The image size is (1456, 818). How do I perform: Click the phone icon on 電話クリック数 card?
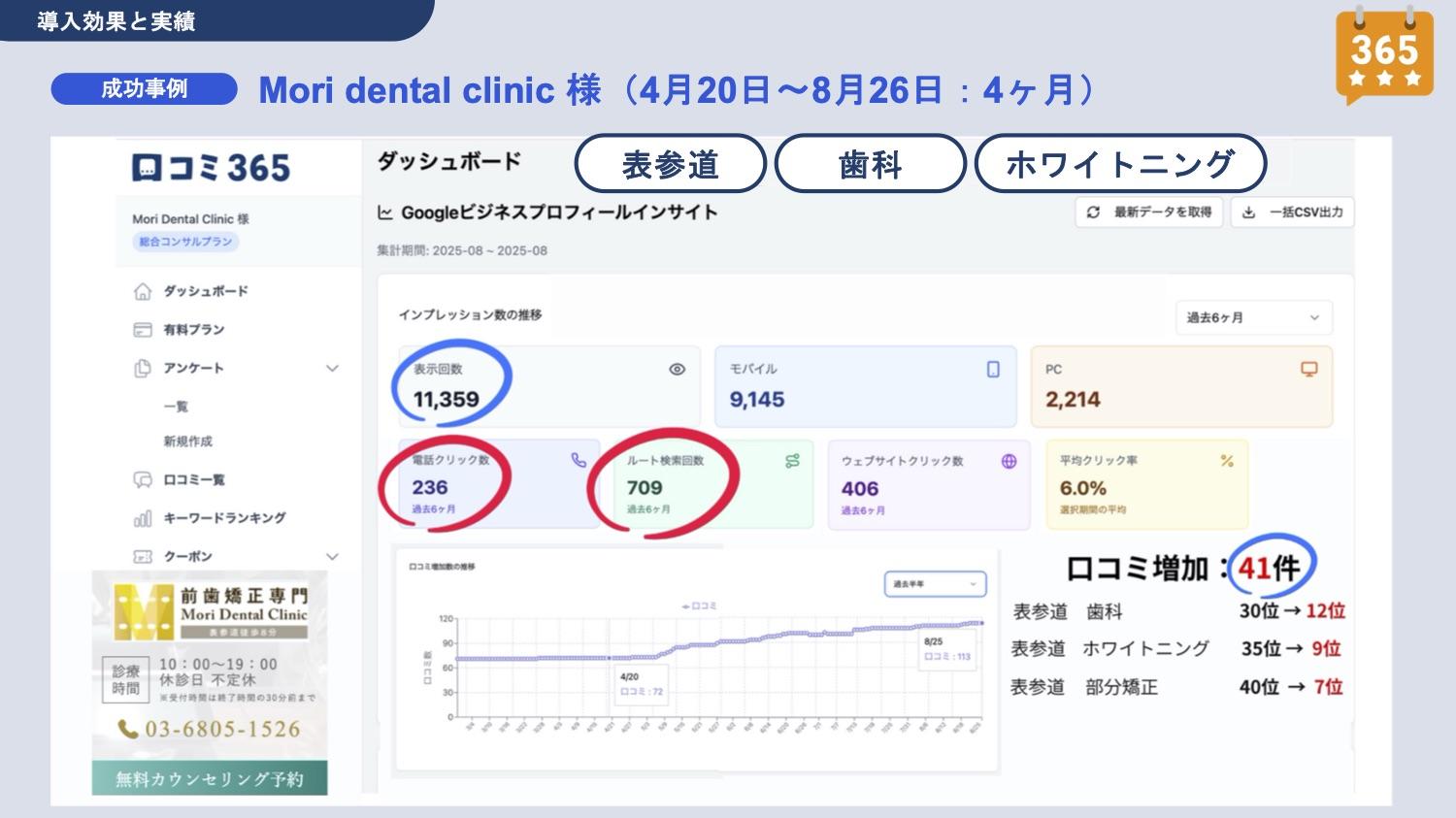579,461
